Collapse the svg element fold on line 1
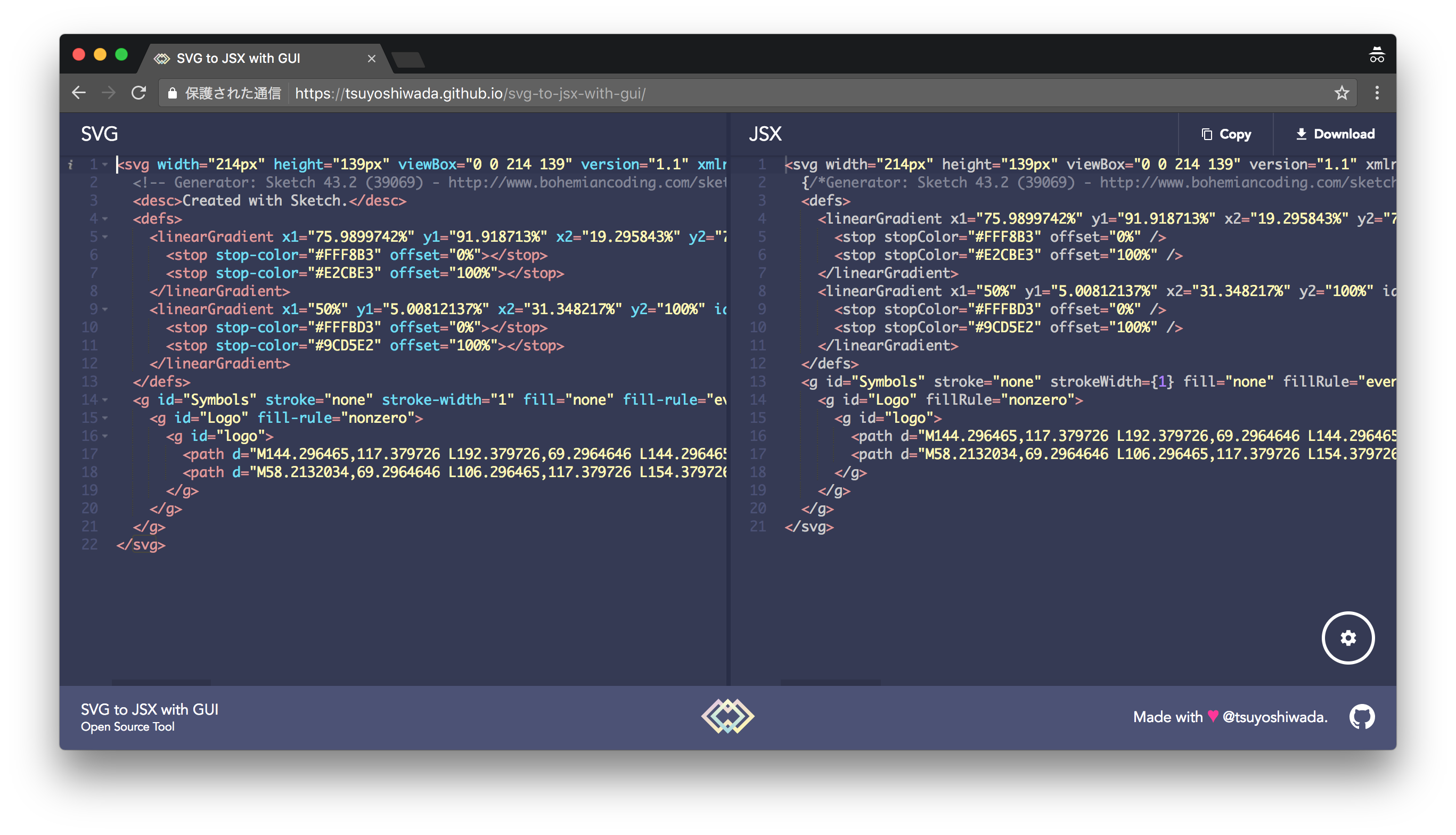Image resolution: width=1456 pixels, height=835 pixels. [105, 165]
